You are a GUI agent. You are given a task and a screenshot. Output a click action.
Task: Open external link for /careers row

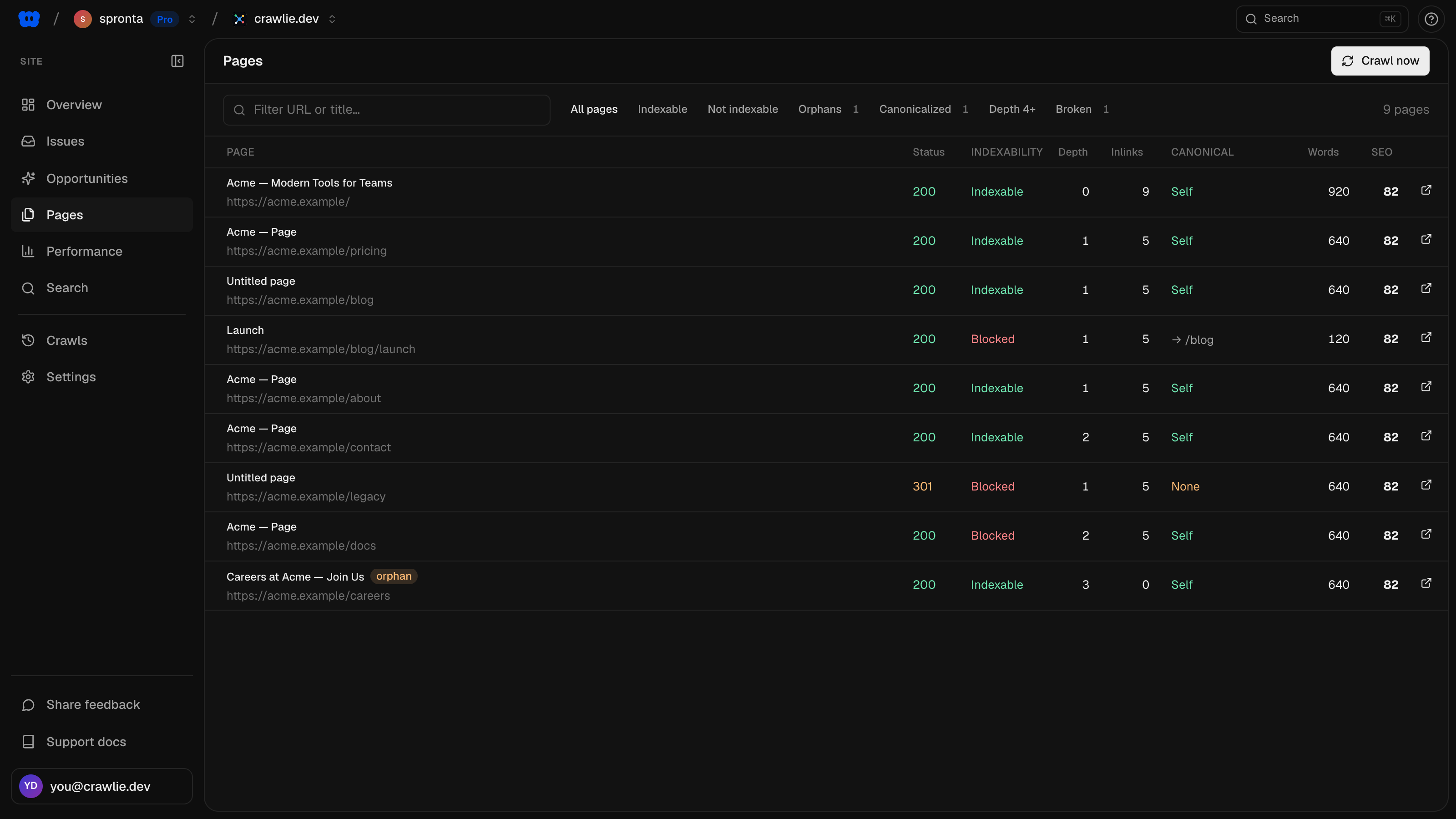[x=1426, y=583]
